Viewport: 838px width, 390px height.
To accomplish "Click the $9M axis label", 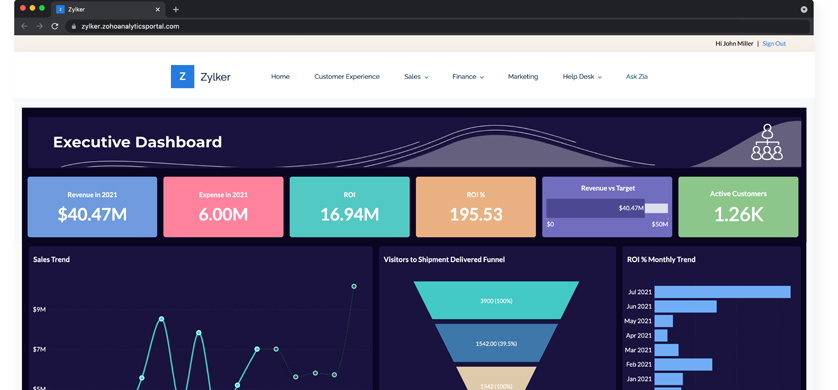I will 40,309.
